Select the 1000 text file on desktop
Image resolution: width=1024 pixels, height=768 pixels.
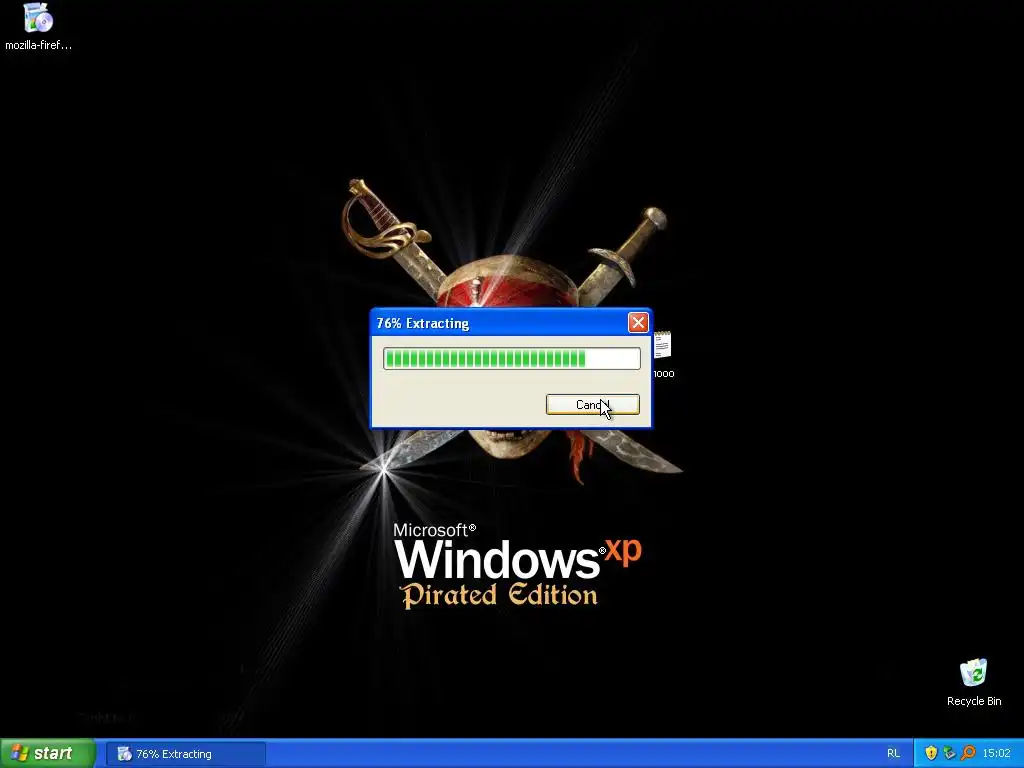point(663,355)
